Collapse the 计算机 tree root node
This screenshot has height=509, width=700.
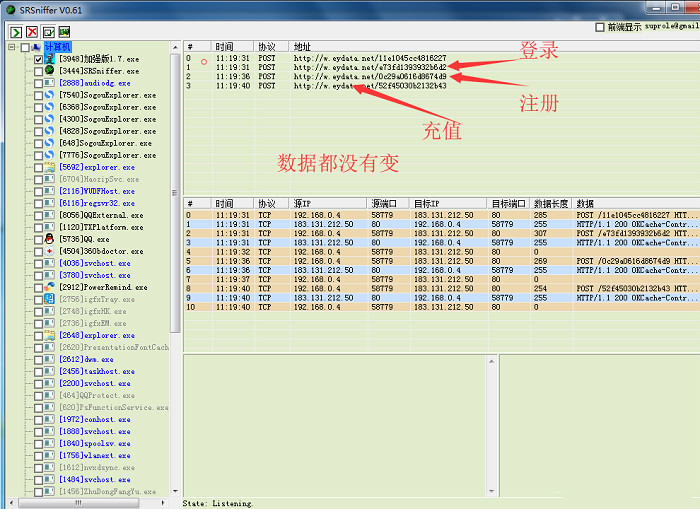pyautogui.click(x=12, y=47)
